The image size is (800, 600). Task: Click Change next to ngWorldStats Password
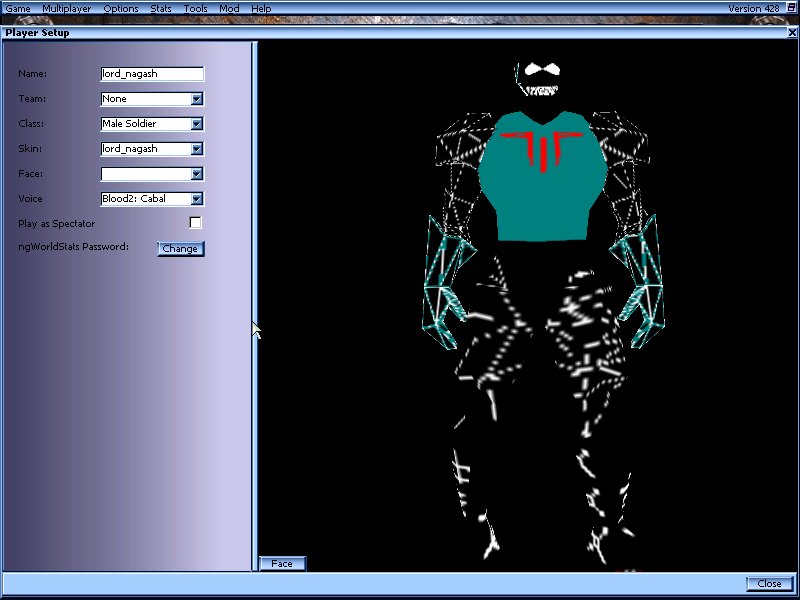tap(181, 248)
